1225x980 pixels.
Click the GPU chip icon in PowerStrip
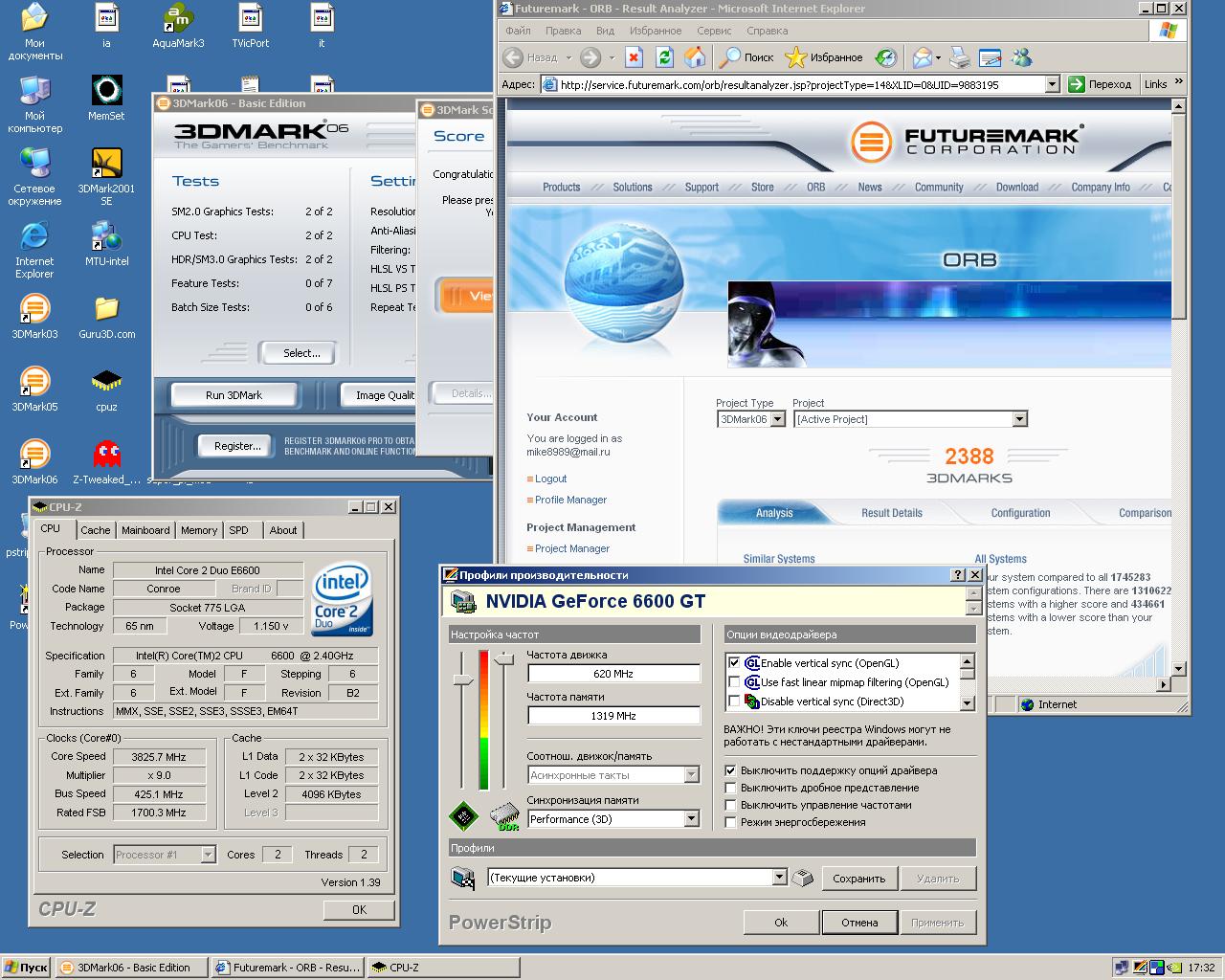pos(464,816)
